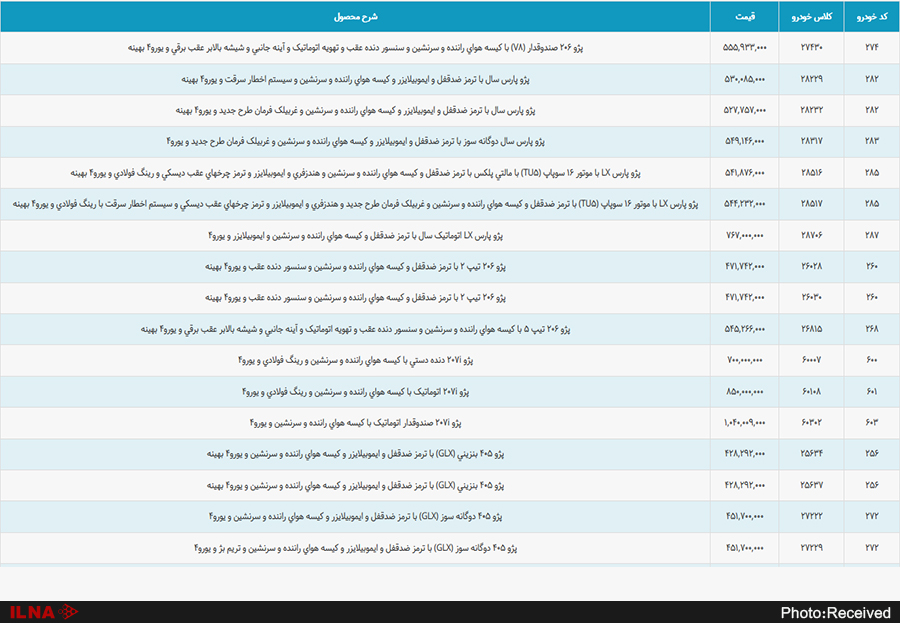Click 207i automatic description, class ۶۰۱۰۸

coord(355,392)
